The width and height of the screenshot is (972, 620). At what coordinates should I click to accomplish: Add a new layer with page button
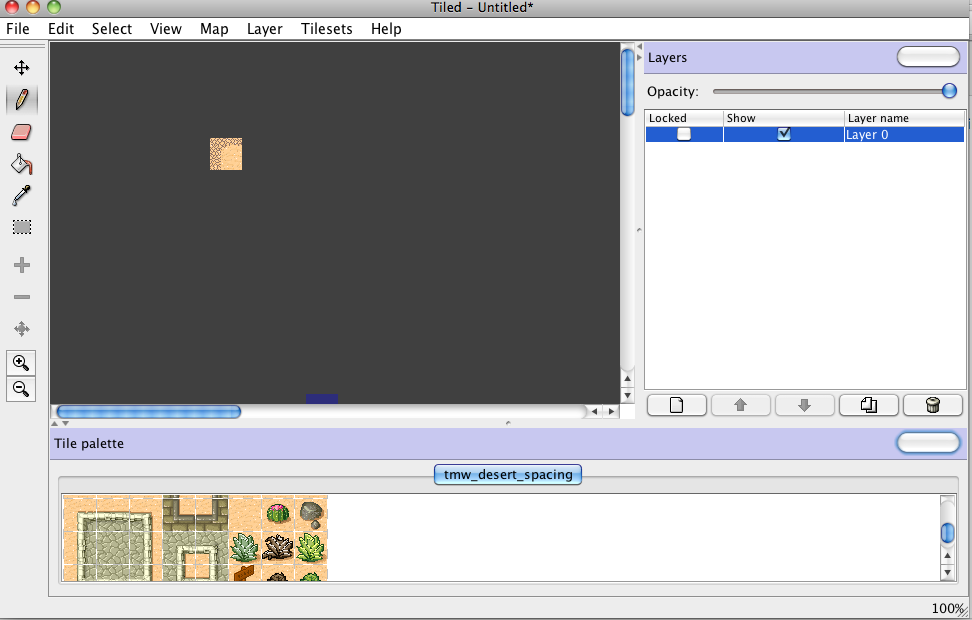tap(677, 405)
